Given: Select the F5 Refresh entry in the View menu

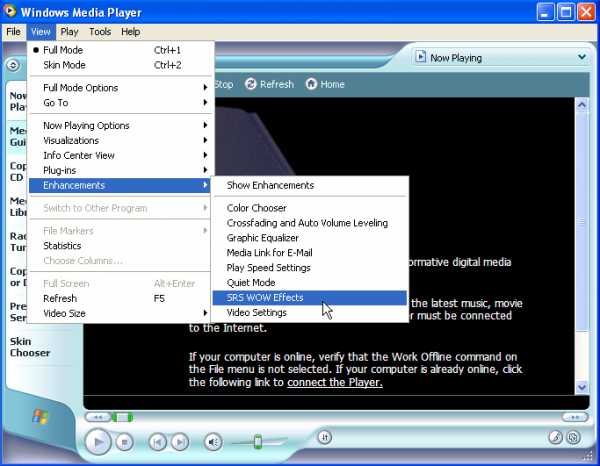Looking at the screenshot, I should pyautogui.click(x=120, y=298).
